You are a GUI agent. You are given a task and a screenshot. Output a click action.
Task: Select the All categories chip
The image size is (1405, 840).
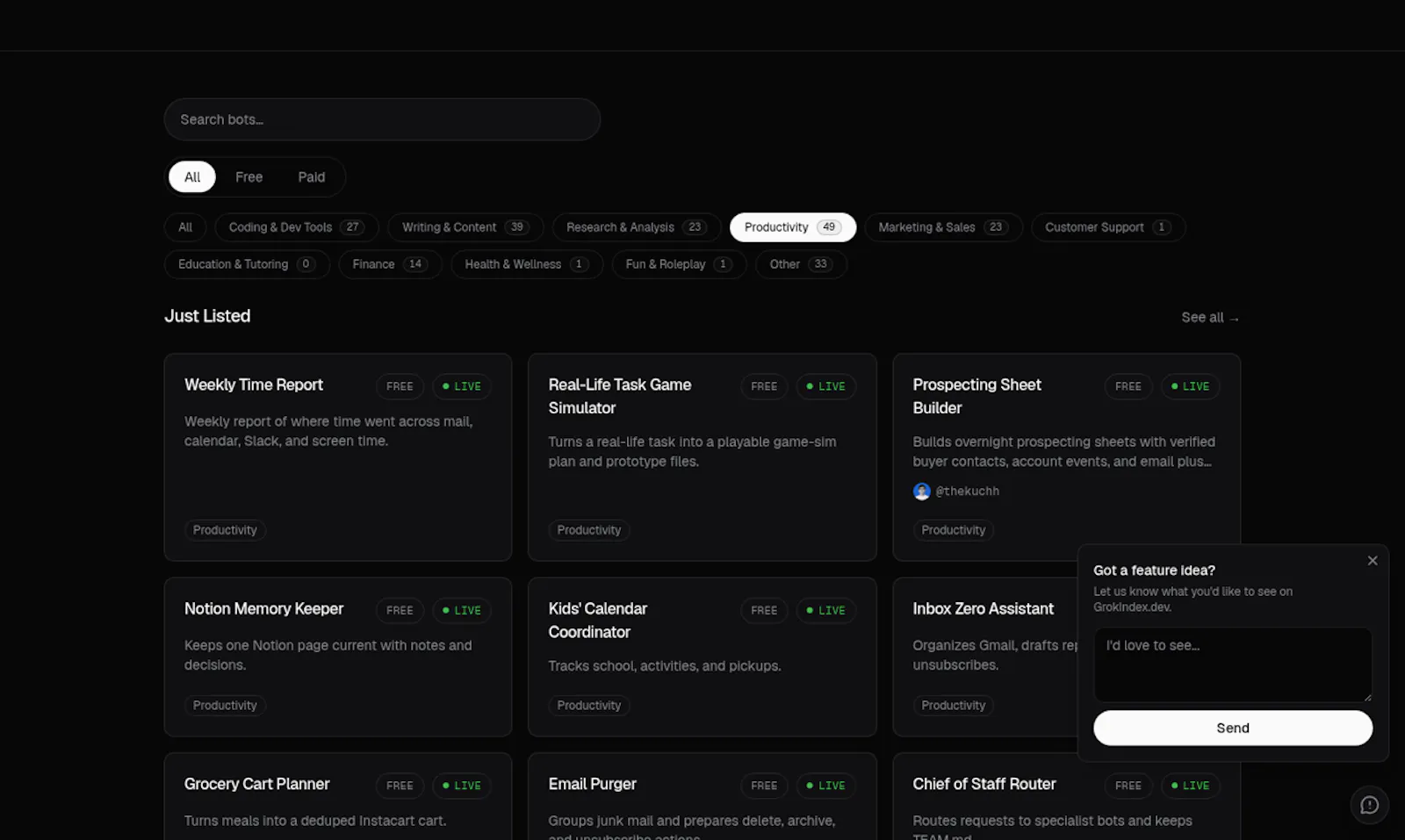point(185,227)
